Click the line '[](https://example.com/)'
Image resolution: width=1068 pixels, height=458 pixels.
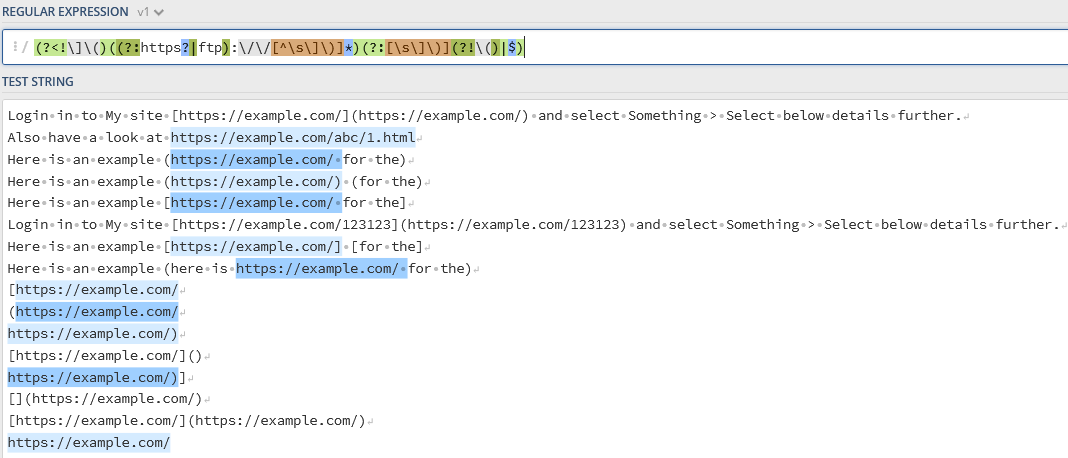pyautogui.click(x=106, y=399)
